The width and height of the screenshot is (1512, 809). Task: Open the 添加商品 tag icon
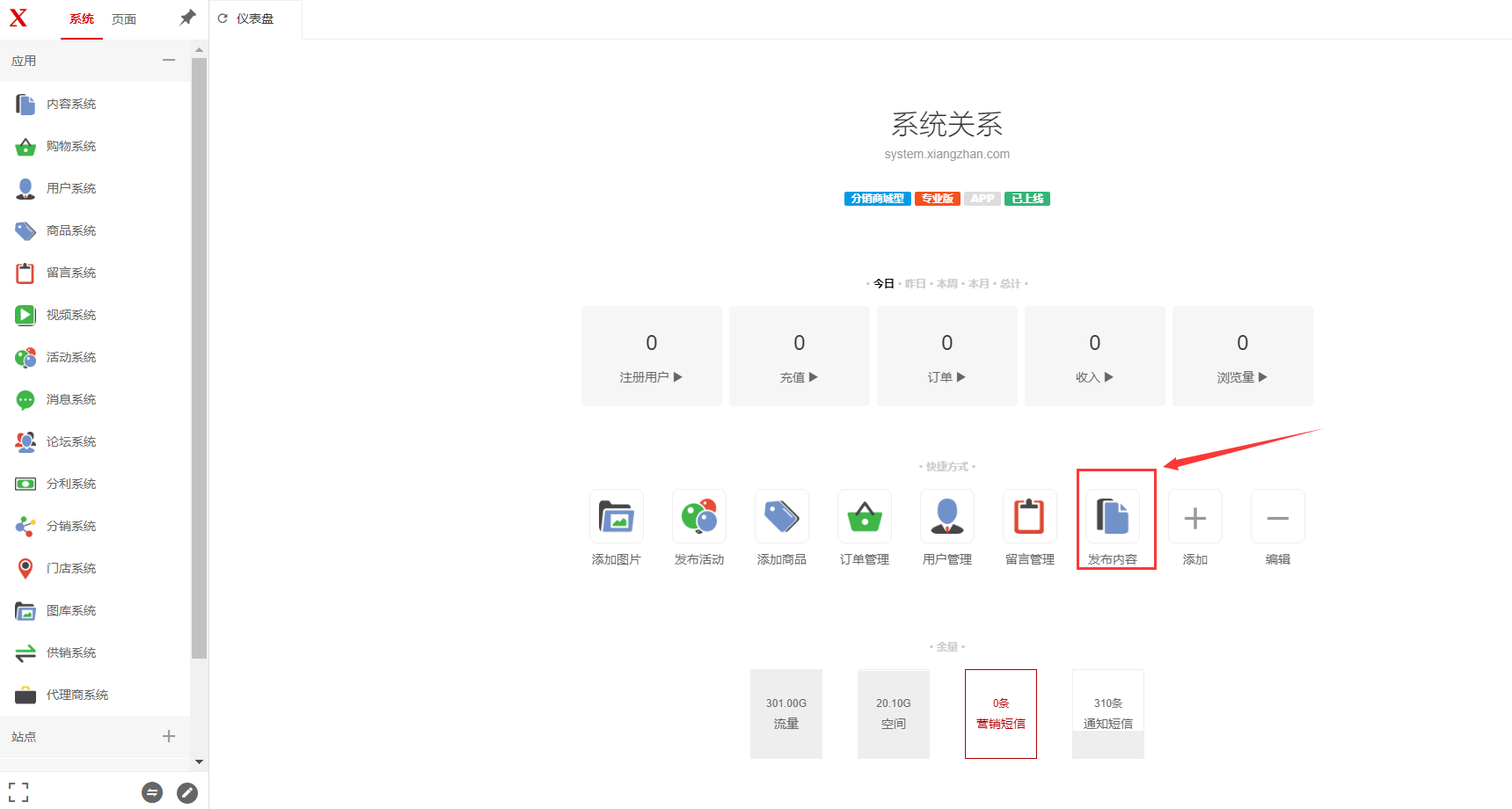781,517
